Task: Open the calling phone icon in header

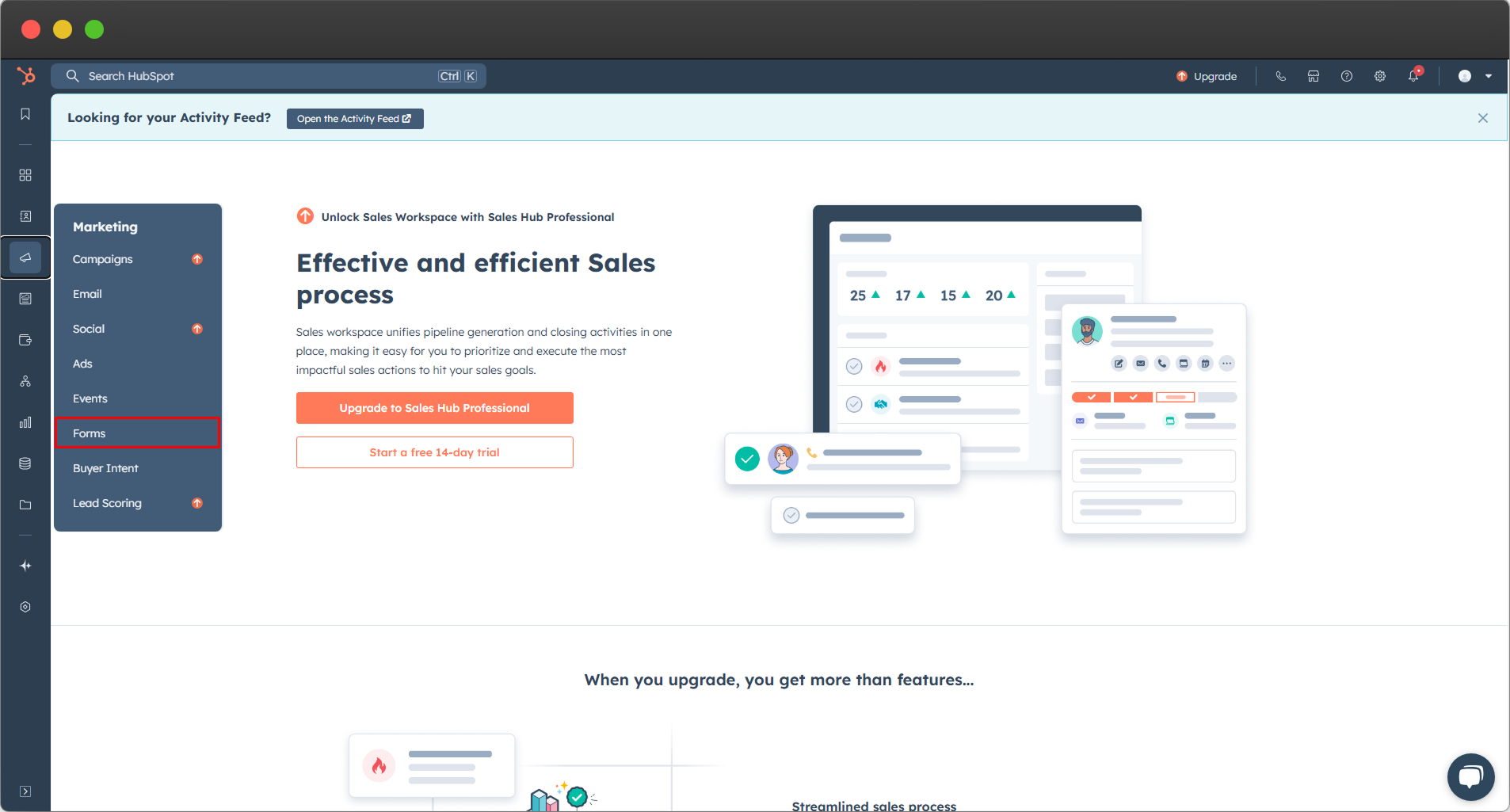Action: click(x=1280, y=76)
